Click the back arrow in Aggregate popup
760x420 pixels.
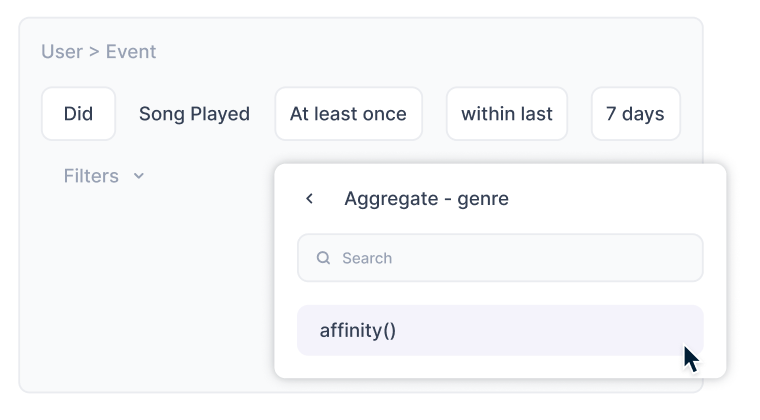tap(310, 199)
